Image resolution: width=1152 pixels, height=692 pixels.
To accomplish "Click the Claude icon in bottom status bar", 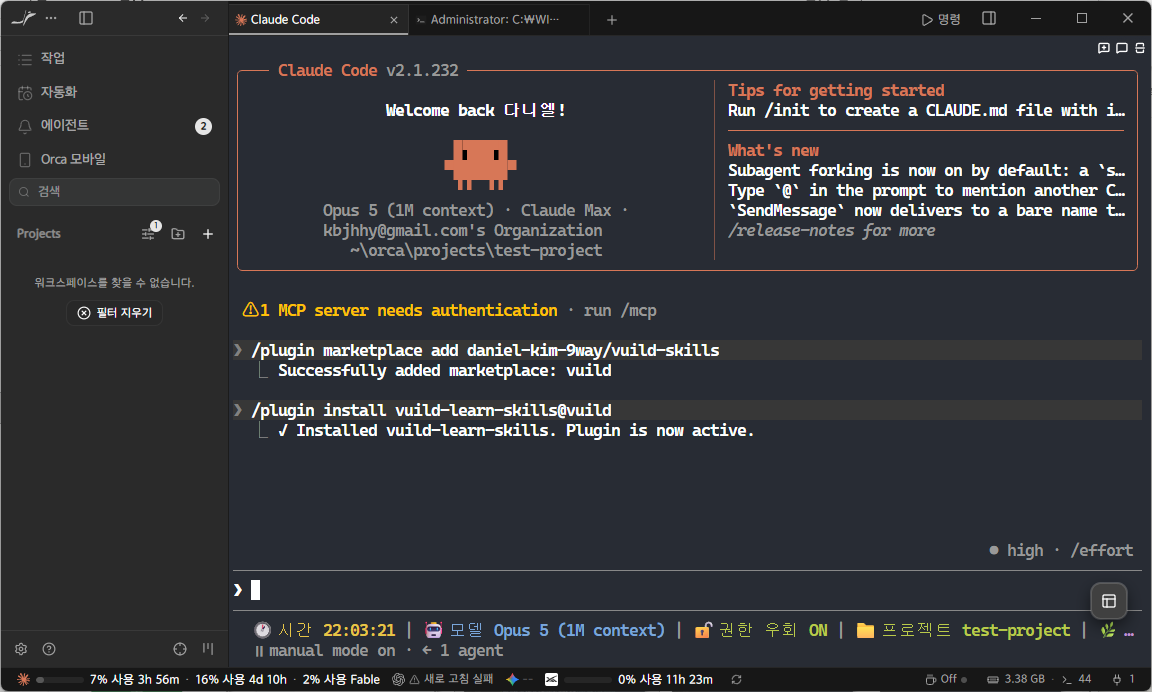I will 24,680.
